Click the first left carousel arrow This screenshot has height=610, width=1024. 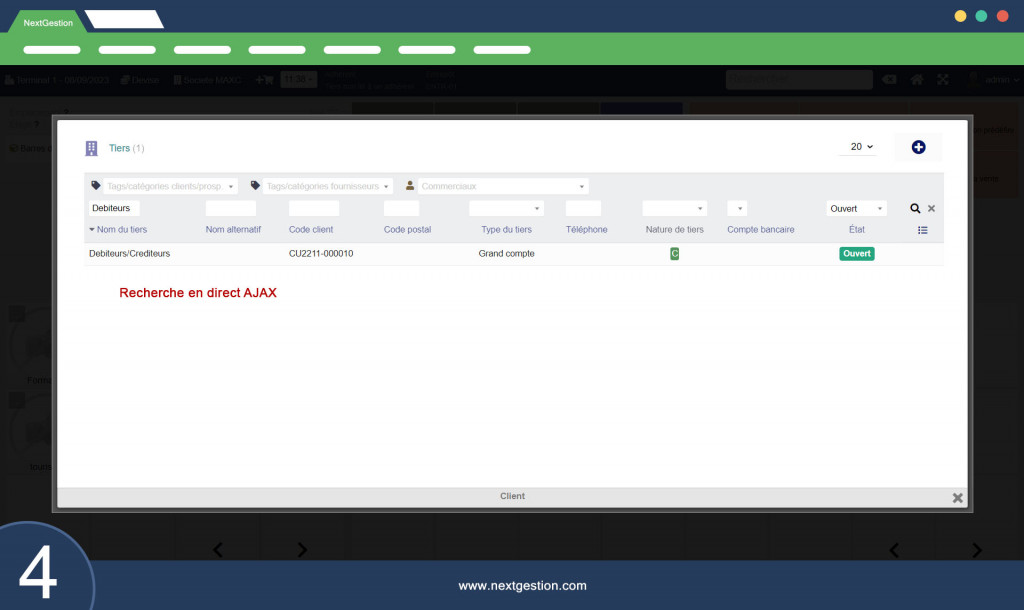pyautogui.click(x=218, y=550)
